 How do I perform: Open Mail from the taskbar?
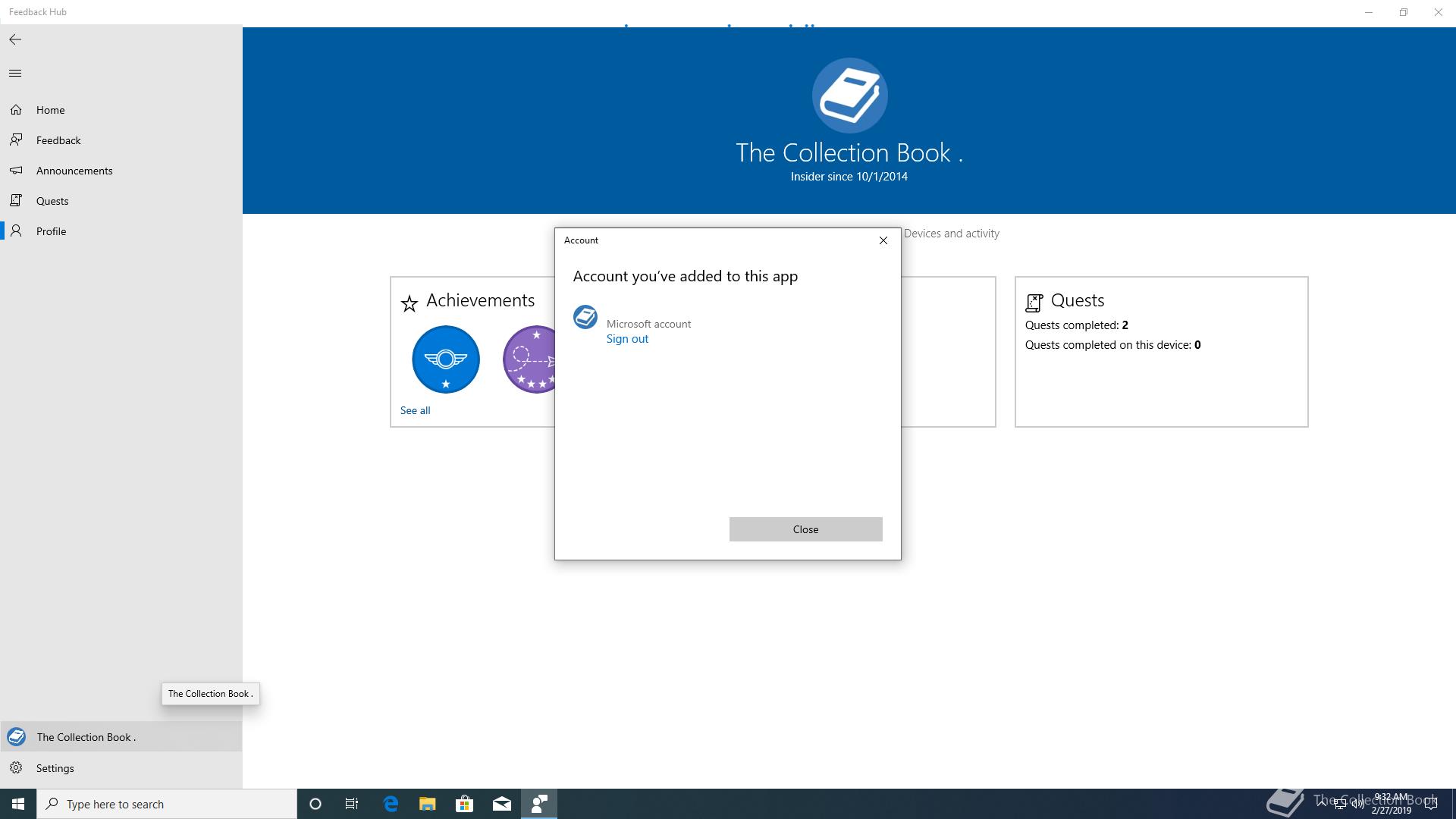click(x=502, y=804)
